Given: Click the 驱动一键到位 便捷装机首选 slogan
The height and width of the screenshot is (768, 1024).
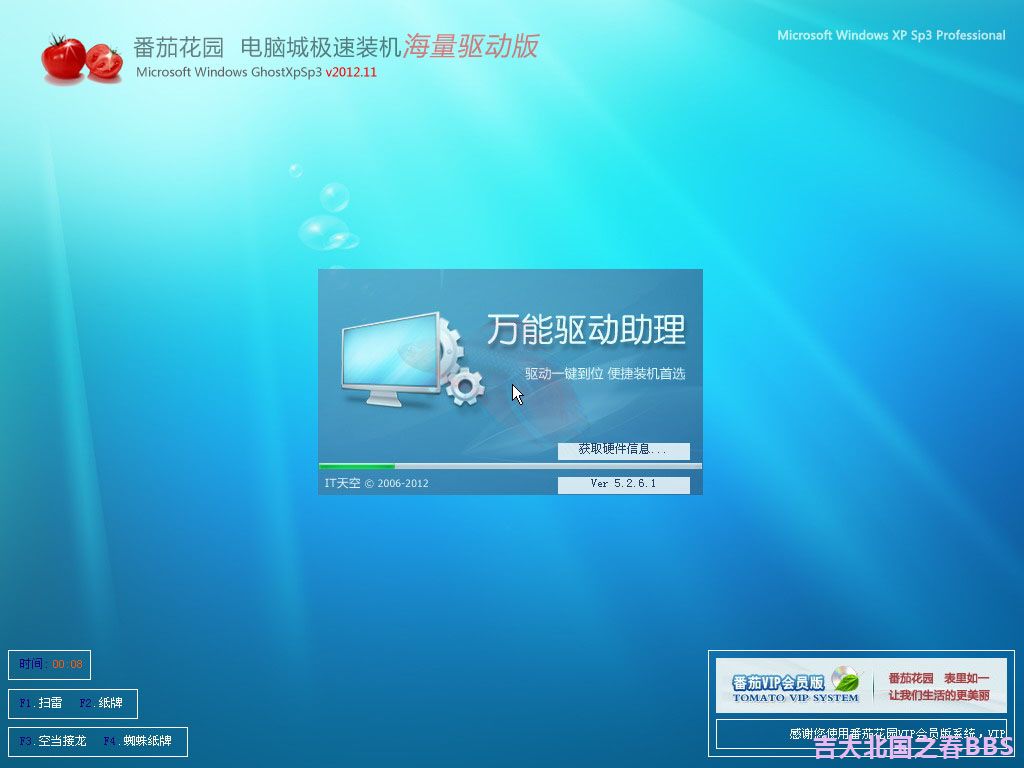Looking at the screenshot, I should pos(605,374).
